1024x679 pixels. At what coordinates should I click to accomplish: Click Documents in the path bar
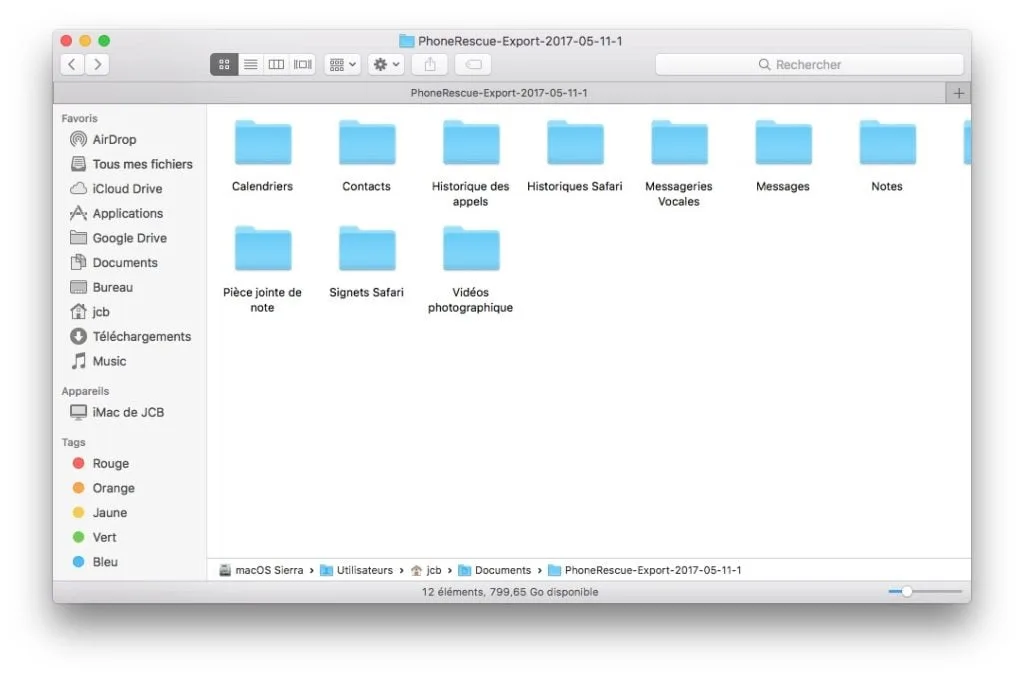(x=495, y=570)
